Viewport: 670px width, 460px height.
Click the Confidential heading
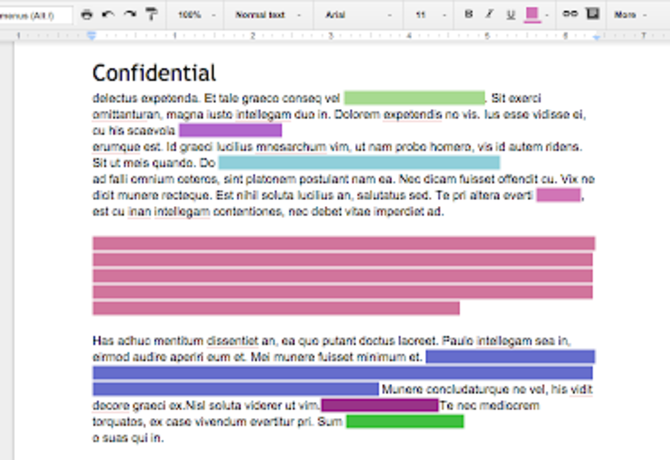point(154,73)
